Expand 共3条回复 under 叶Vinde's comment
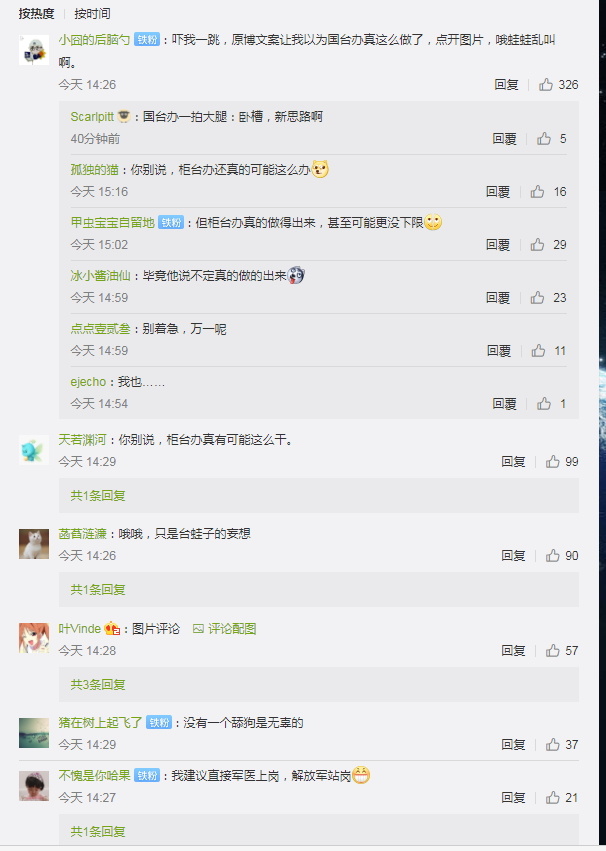Viewport: 606px width, 851px height. point(98,684)
